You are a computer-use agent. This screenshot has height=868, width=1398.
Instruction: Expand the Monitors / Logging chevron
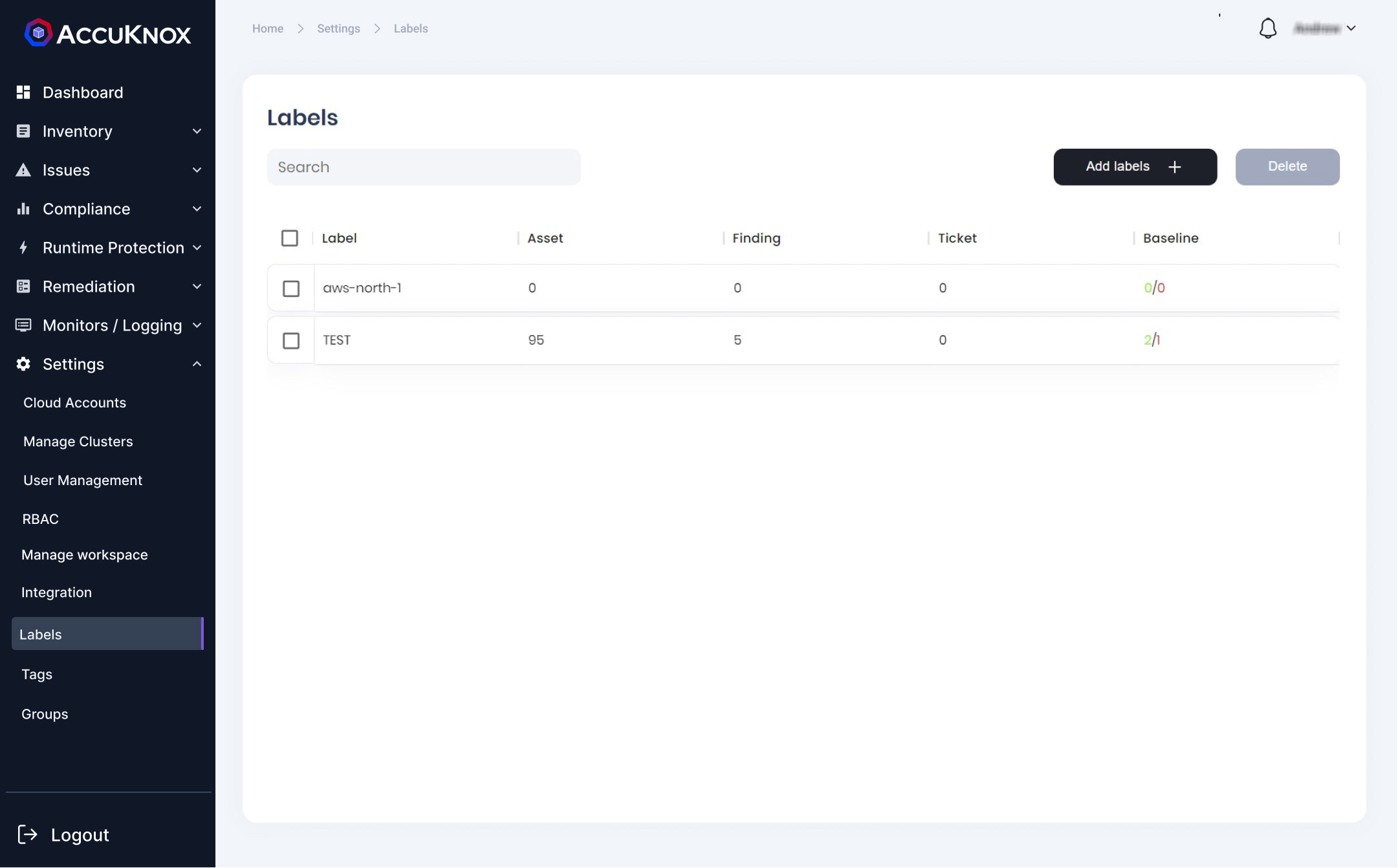[x=197, y=325]
